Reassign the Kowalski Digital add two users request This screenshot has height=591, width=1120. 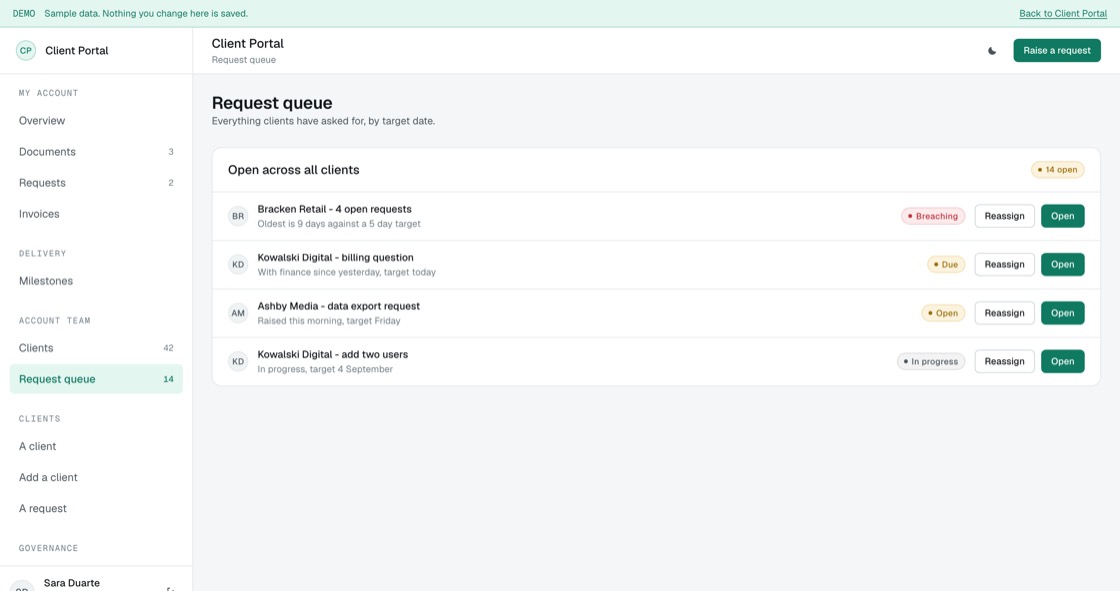(x=1004, y=362)
